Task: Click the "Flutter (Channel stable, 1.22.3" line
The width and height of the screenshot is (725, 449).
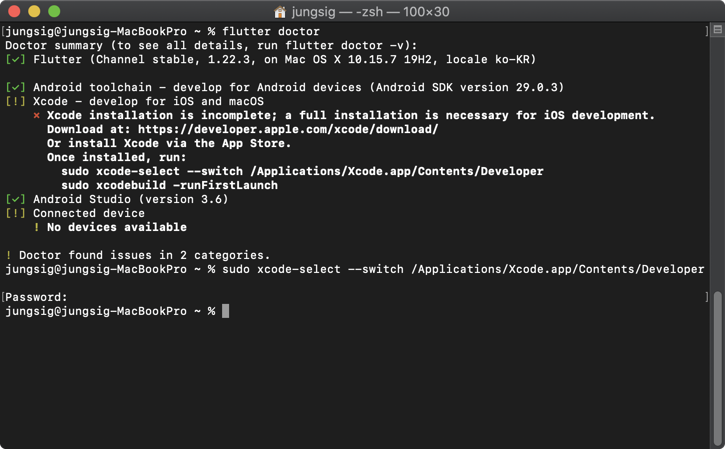Action: click(284, 60)
